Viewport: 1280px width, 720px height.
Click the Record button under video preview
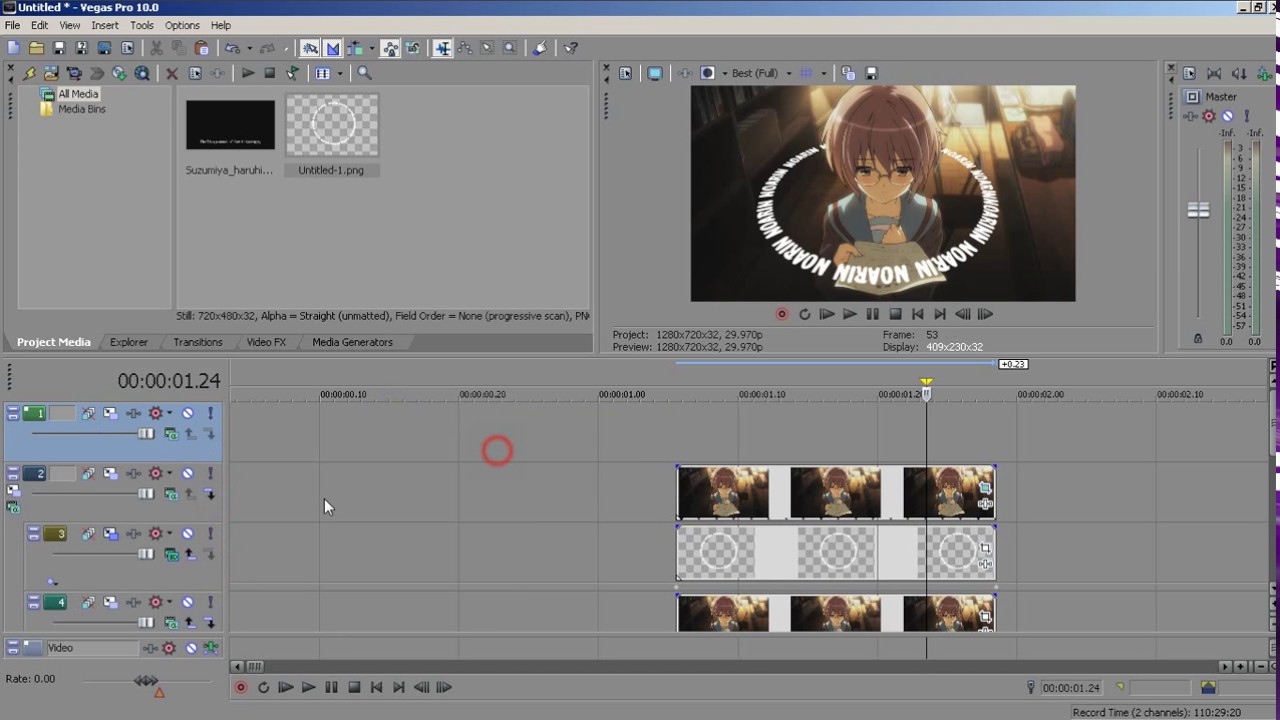click(782, 314)
